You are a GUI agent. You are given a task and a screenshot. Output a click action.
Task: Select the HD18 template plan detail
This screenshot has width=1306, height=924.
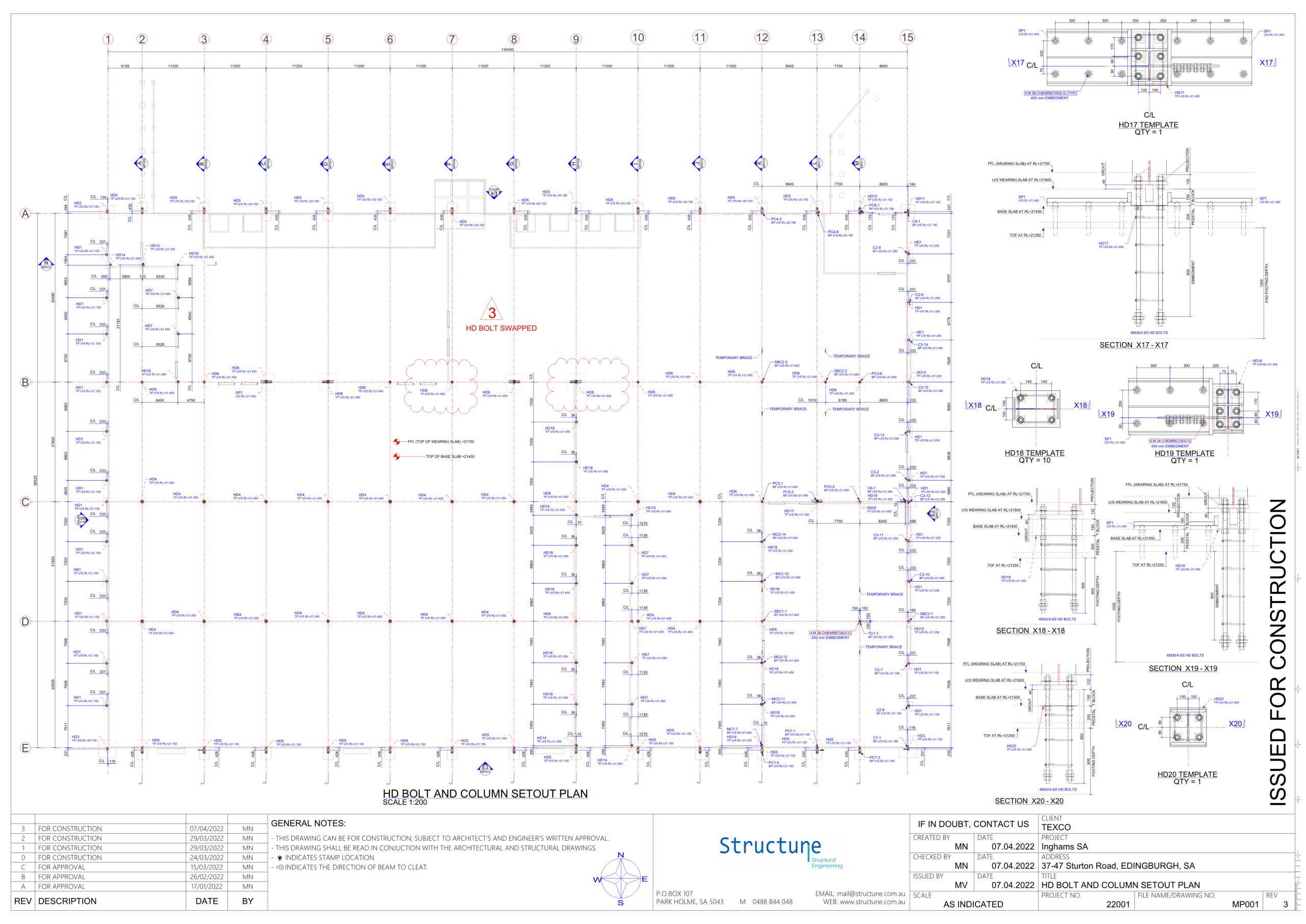click(1036, 409)
